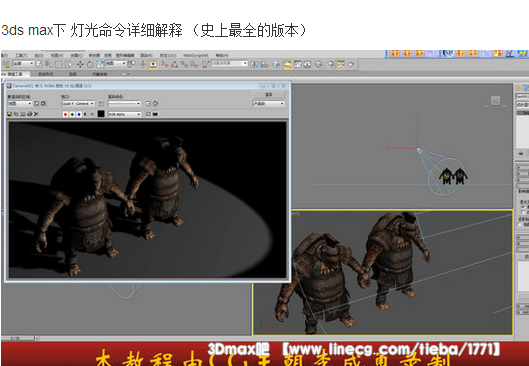Viewport: 529px width, 366px height.
Task: Open the 渲染(R) menu
Action: point(146,55)
